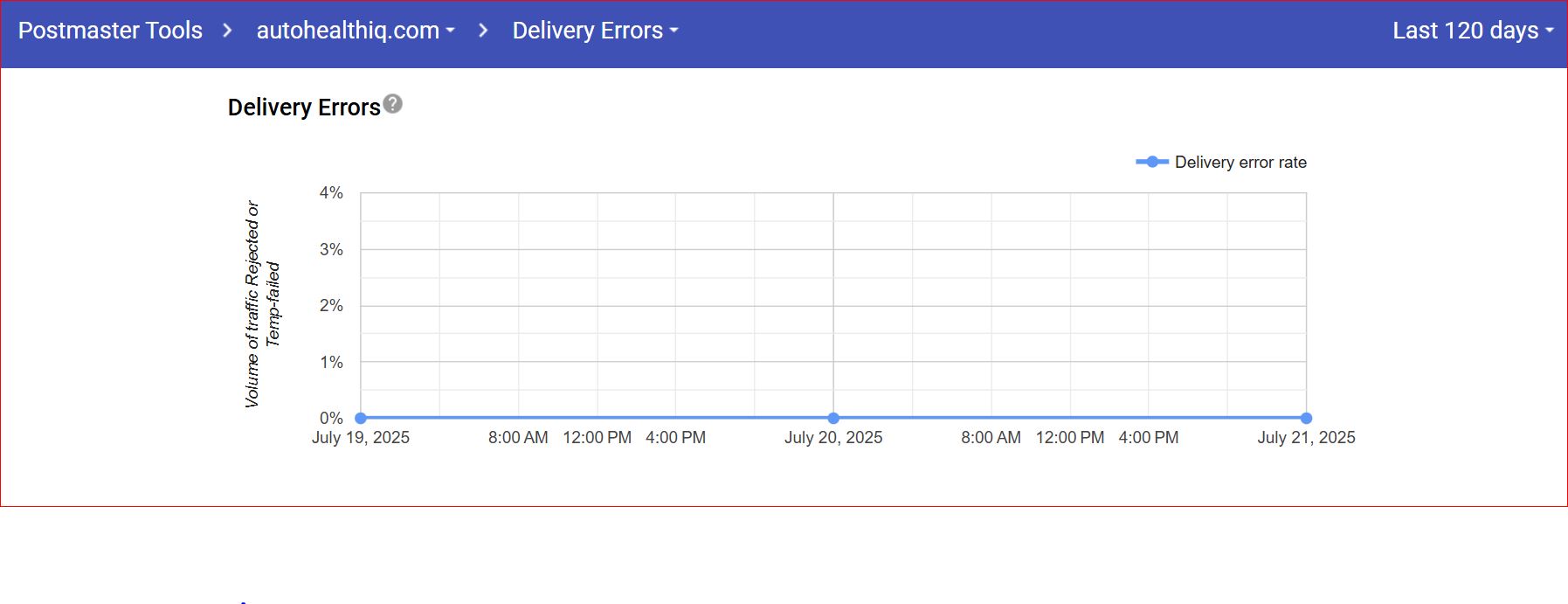Screen dimensions: 1568x604
Task: Click the breadcrumb chevron before Delivery Errors dropdown
Action: [483, 31]
